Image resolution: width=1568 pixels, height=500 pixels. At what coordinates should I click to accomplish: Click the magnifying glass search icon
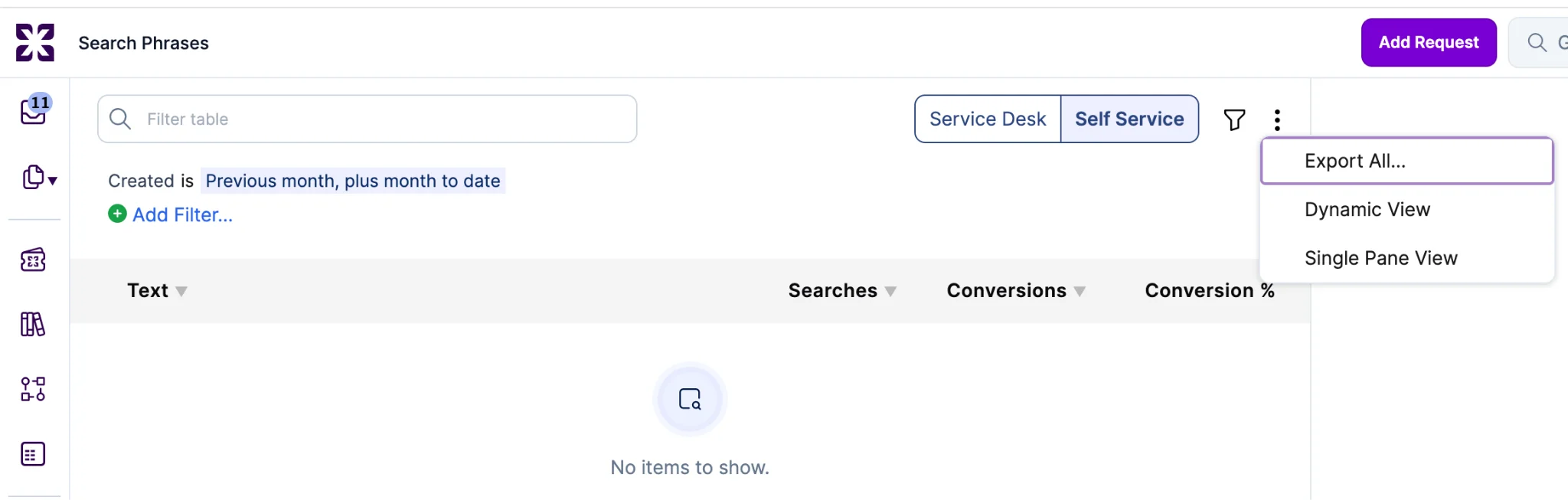(x=1537, y=42)
